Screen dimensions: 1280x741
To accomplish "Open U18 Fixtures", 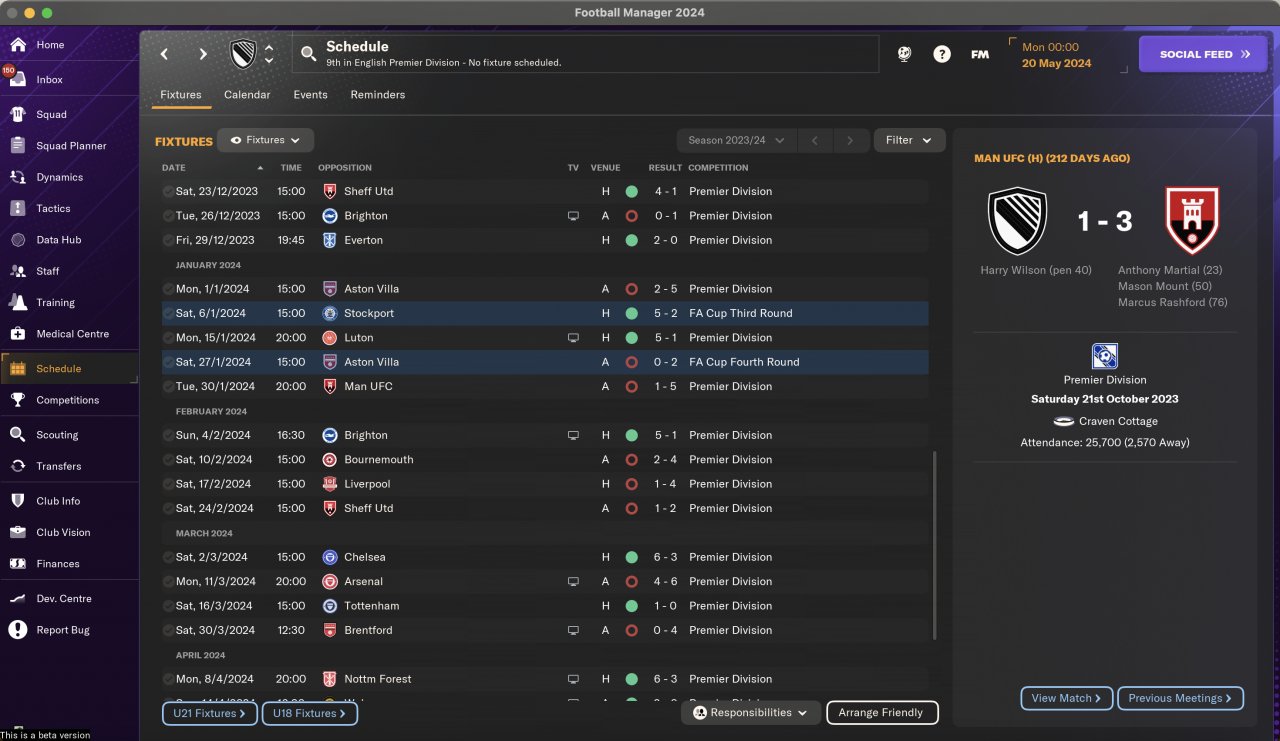I will pos(310,713).
